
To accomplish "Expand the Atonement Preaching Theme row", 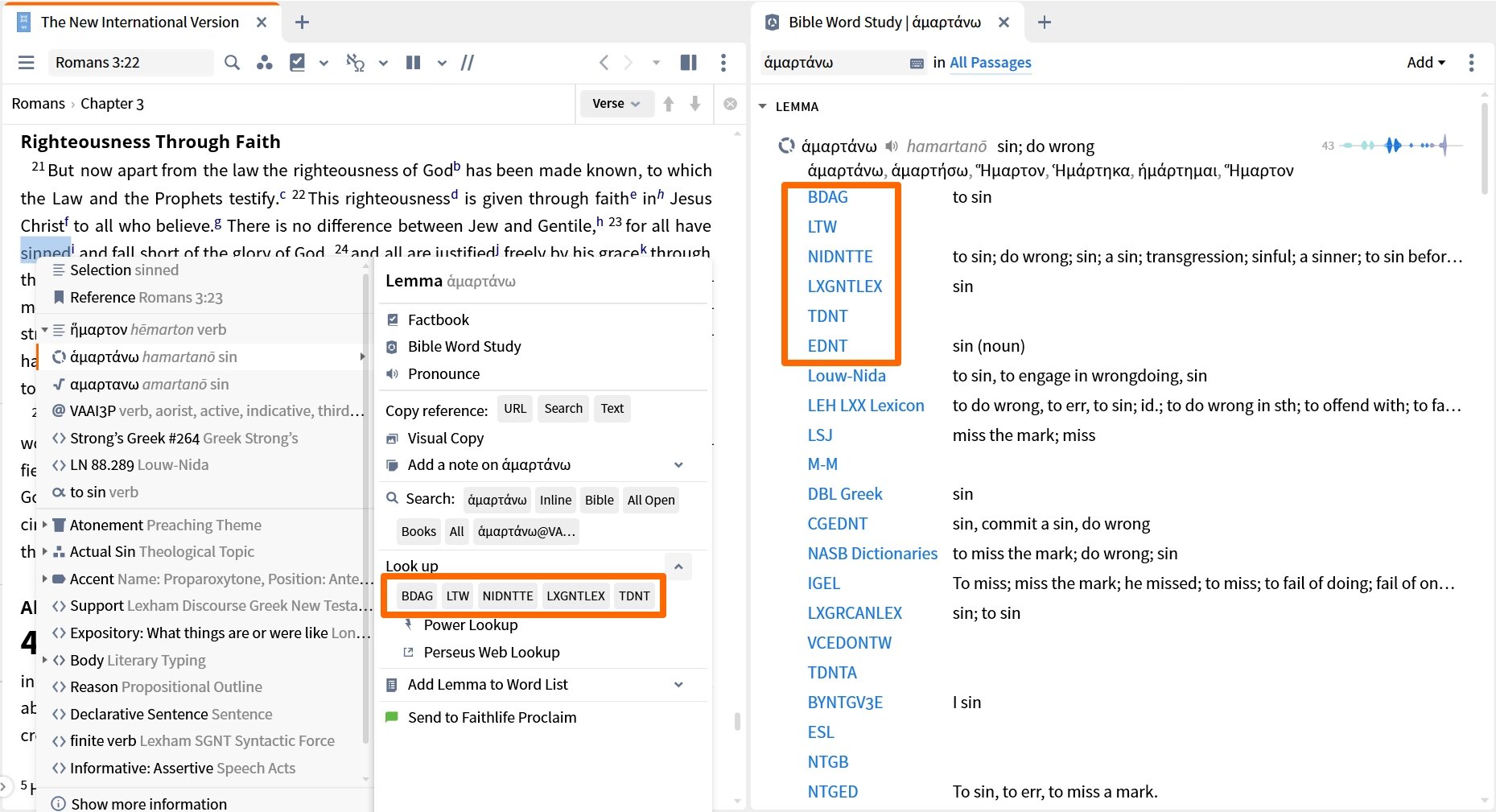I will tap(45, 525).
